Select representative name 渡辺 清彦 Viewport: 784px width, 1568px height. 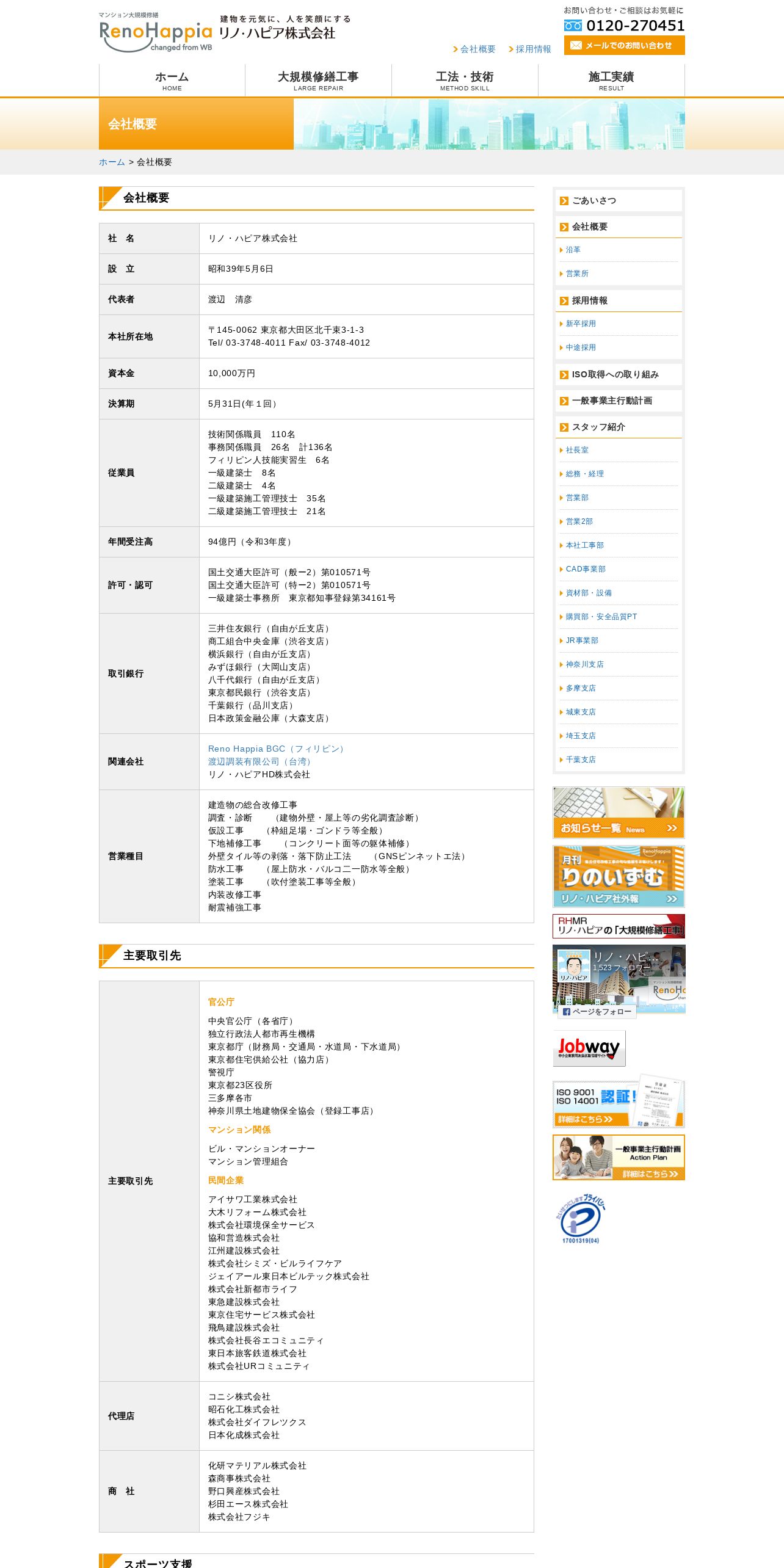(x=230, y=299)
